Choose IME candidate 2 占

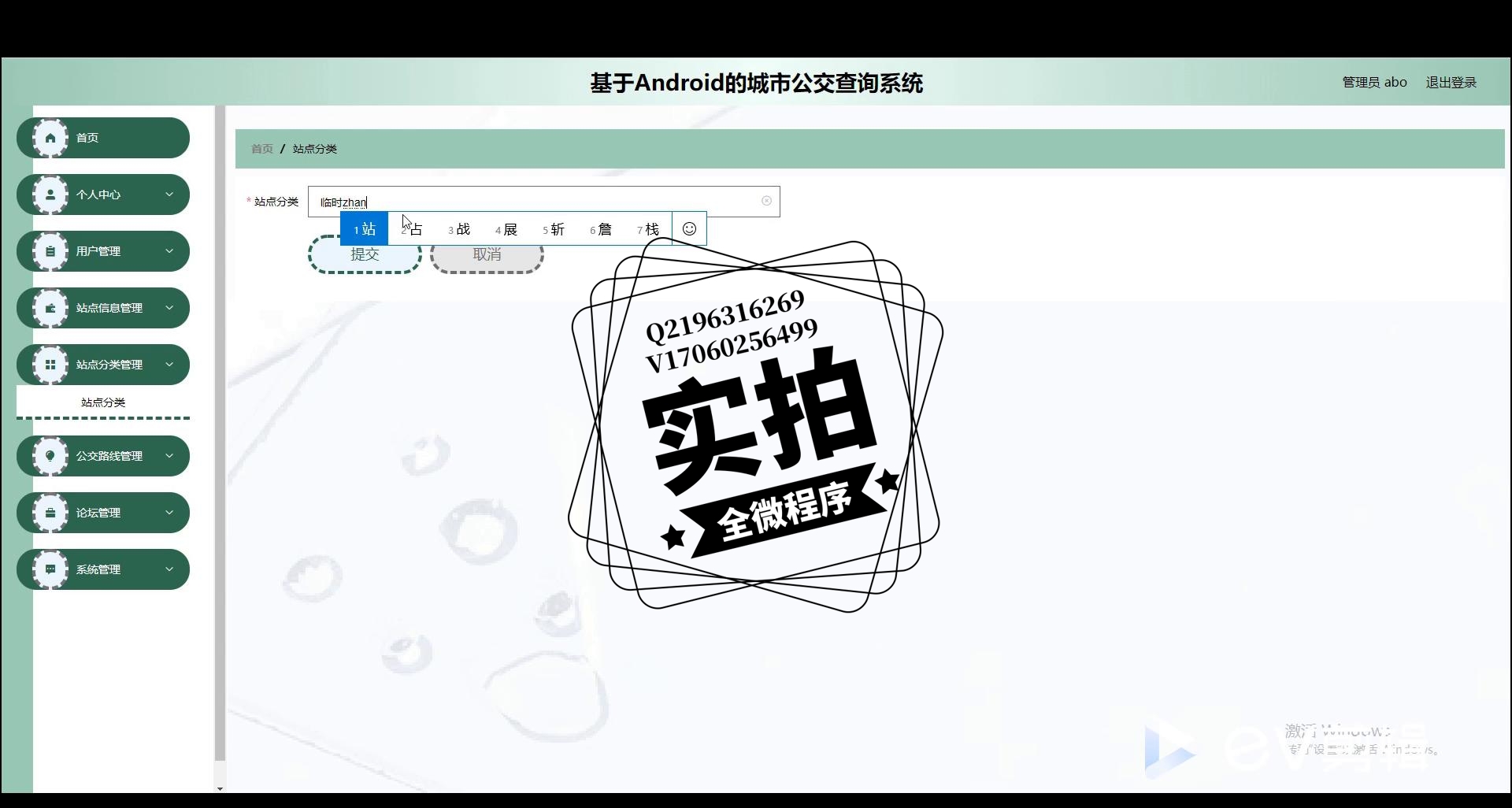pos(412,229)
